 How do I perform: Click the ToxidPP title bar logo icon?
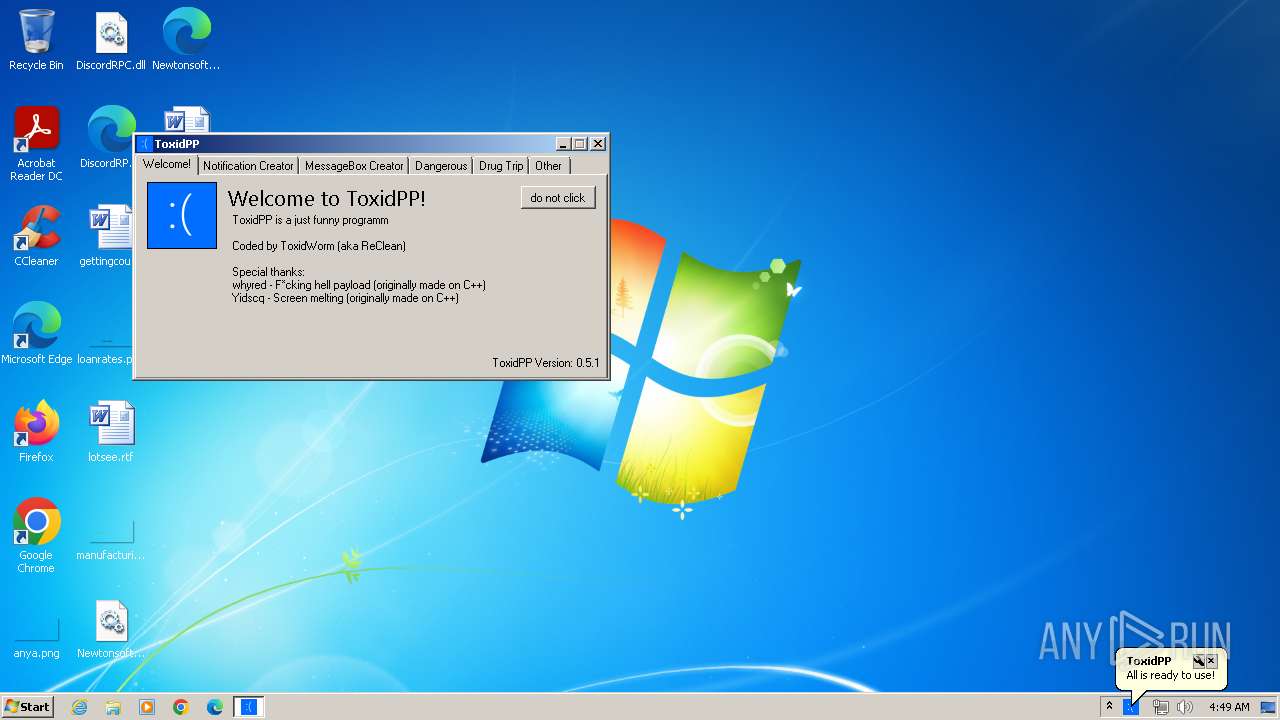coord(145,144)
